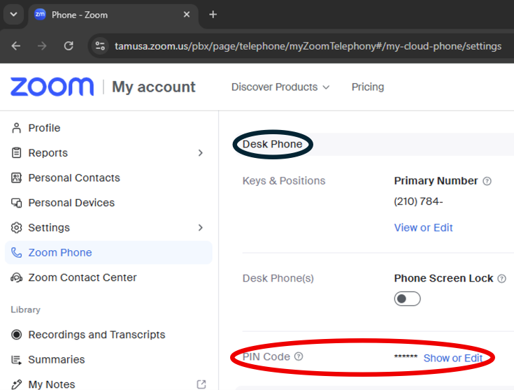The image size is (514, 390).
Task: Click the Desk Phone(s) label
Action: (x=278, y=278)
